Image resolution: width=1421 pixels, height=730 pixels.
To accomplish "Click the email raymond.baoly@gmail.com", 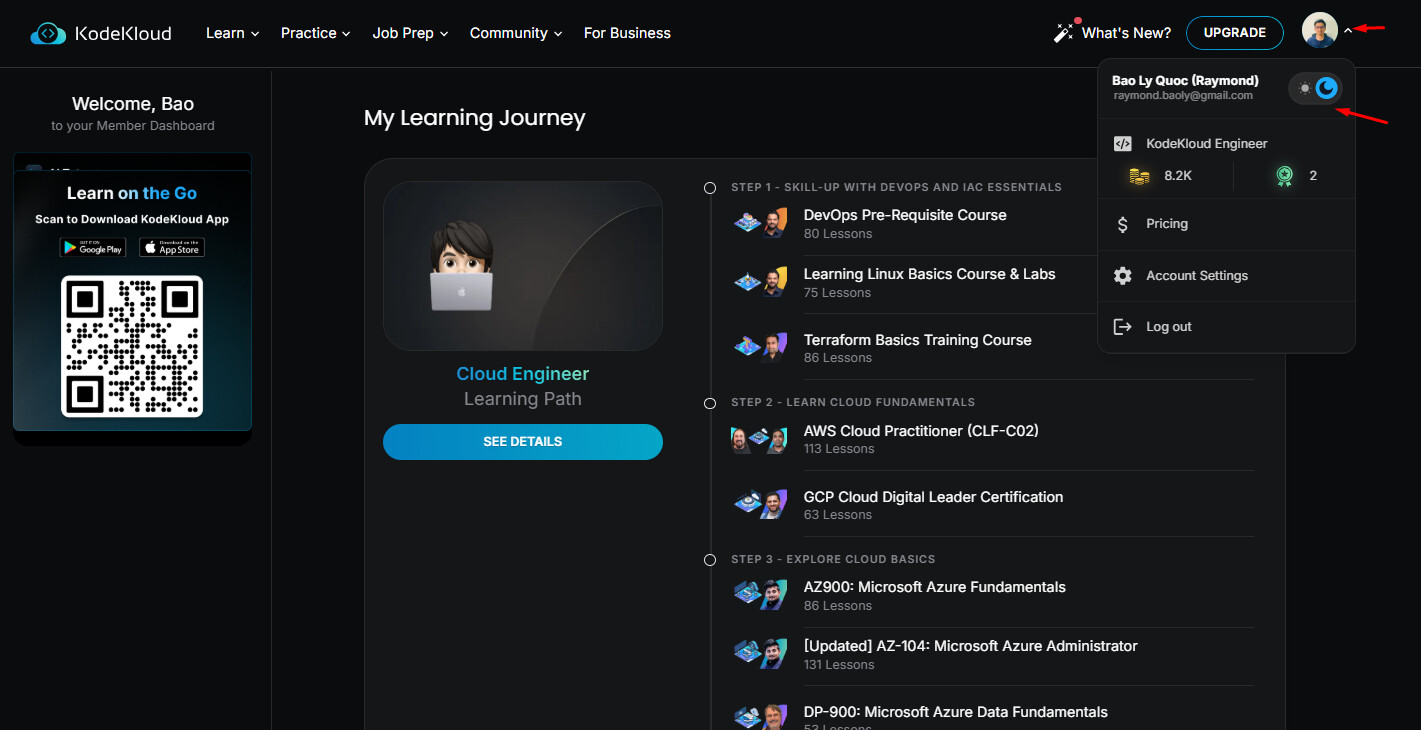I will pos(1183,96).
